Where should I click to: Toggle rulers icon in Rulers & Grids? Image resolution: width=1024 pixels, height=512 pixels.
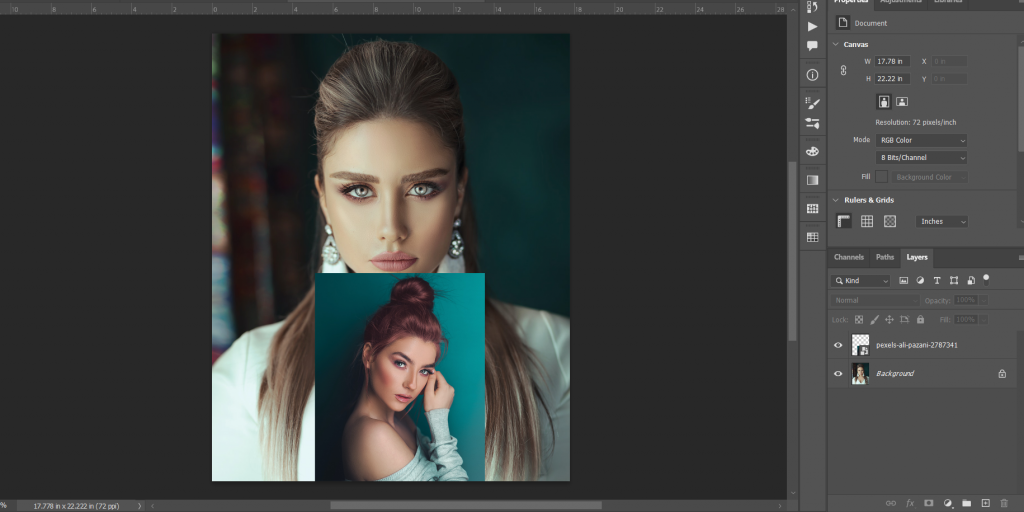pyautogui.click(x=844, y=221)
